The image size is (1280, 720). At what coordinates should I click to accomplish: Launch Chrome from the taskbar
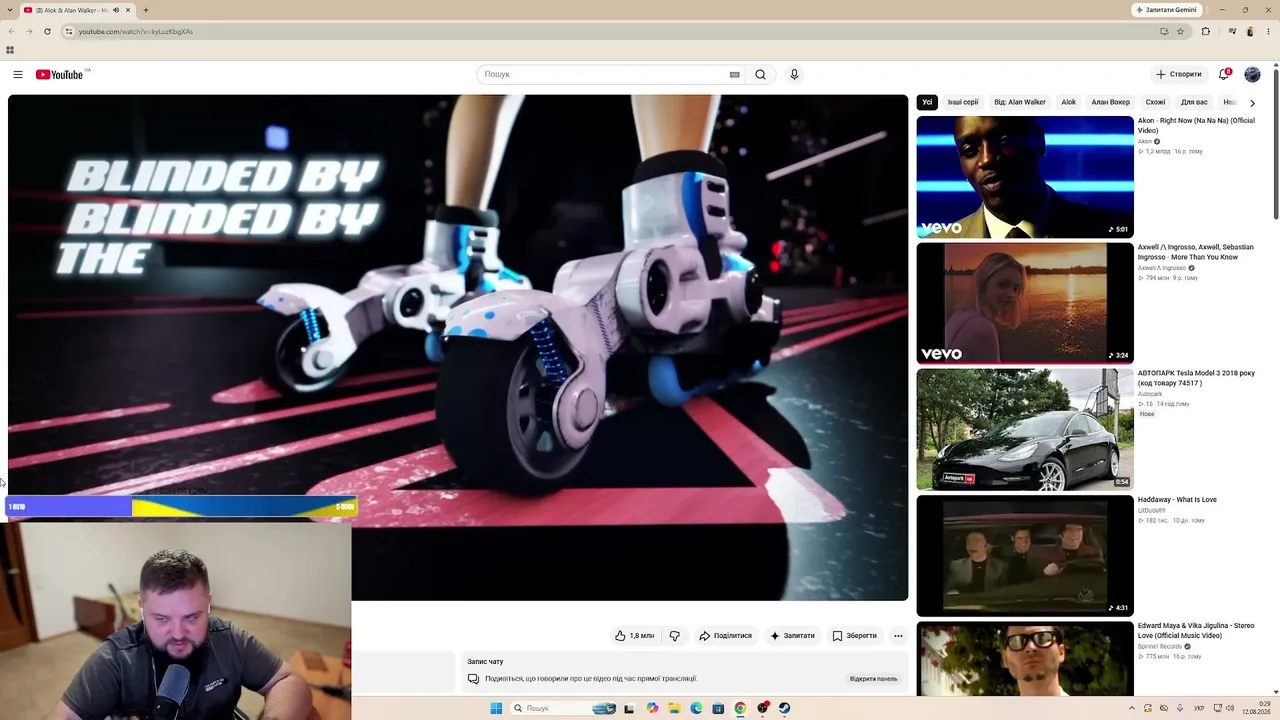(740, 708)
